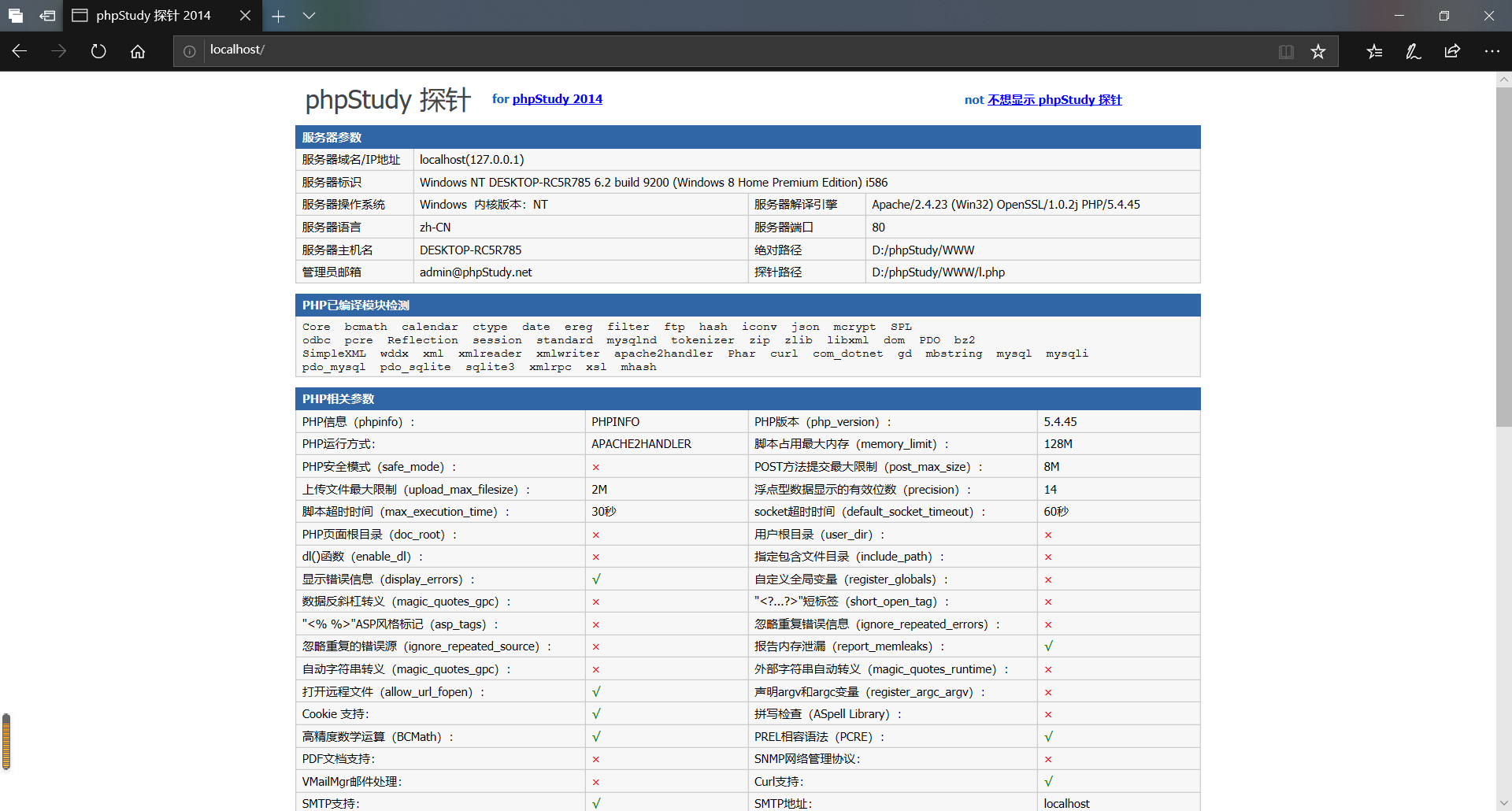Viewport: 1512px width, 811px height.
Task: Open the phpStudy 2014 link
Action: (x=558, y=99)
